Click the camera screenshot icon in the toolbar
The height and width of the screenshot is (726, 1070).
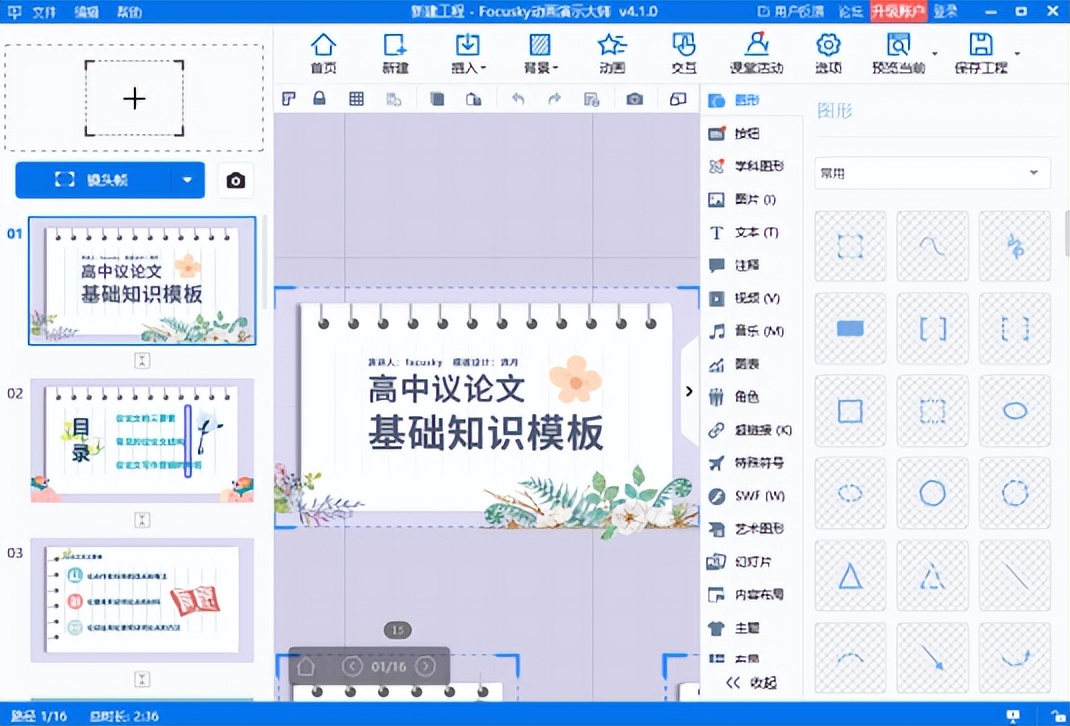coord(634,98)
